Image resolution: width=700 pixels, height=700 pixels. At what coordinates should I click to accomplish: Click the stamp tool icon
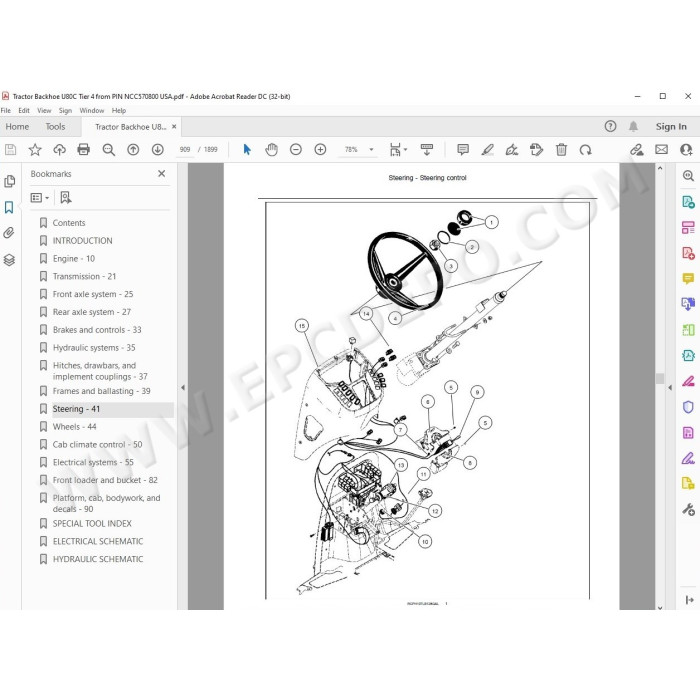(x=536, y=150)
